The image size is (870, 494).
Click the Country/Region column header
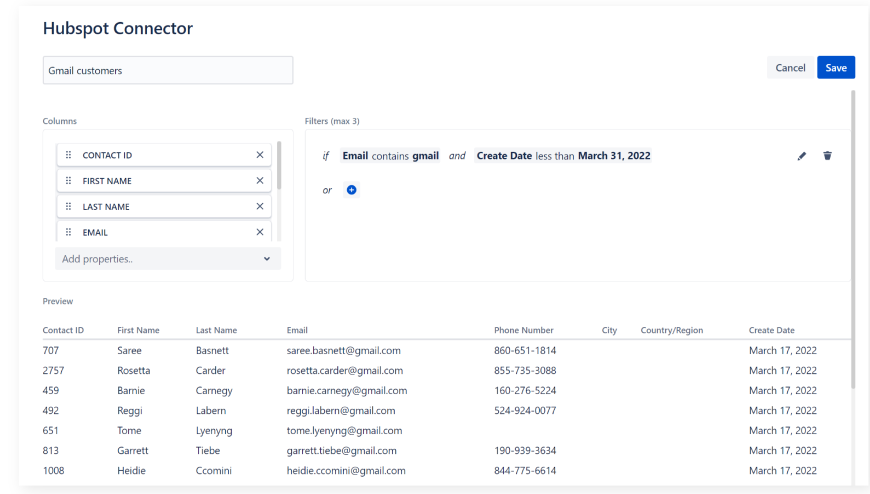coord(672,330)
